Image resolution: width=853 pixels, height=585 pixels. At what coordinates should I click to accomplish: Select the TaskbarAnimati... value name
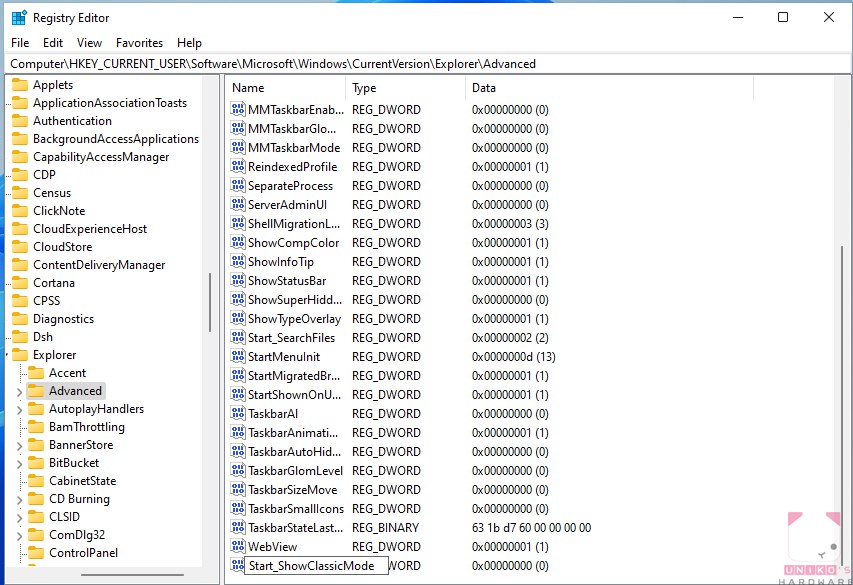(293, 433)
